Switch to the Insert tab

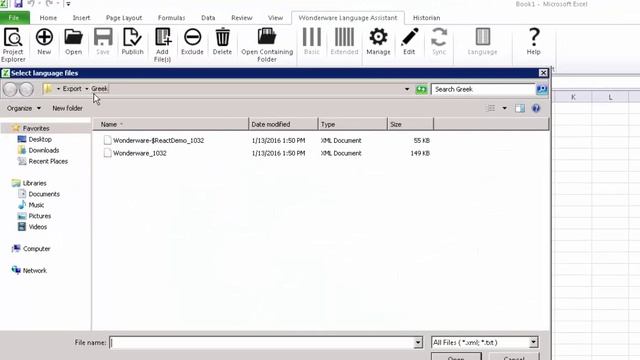coord(81,18)
